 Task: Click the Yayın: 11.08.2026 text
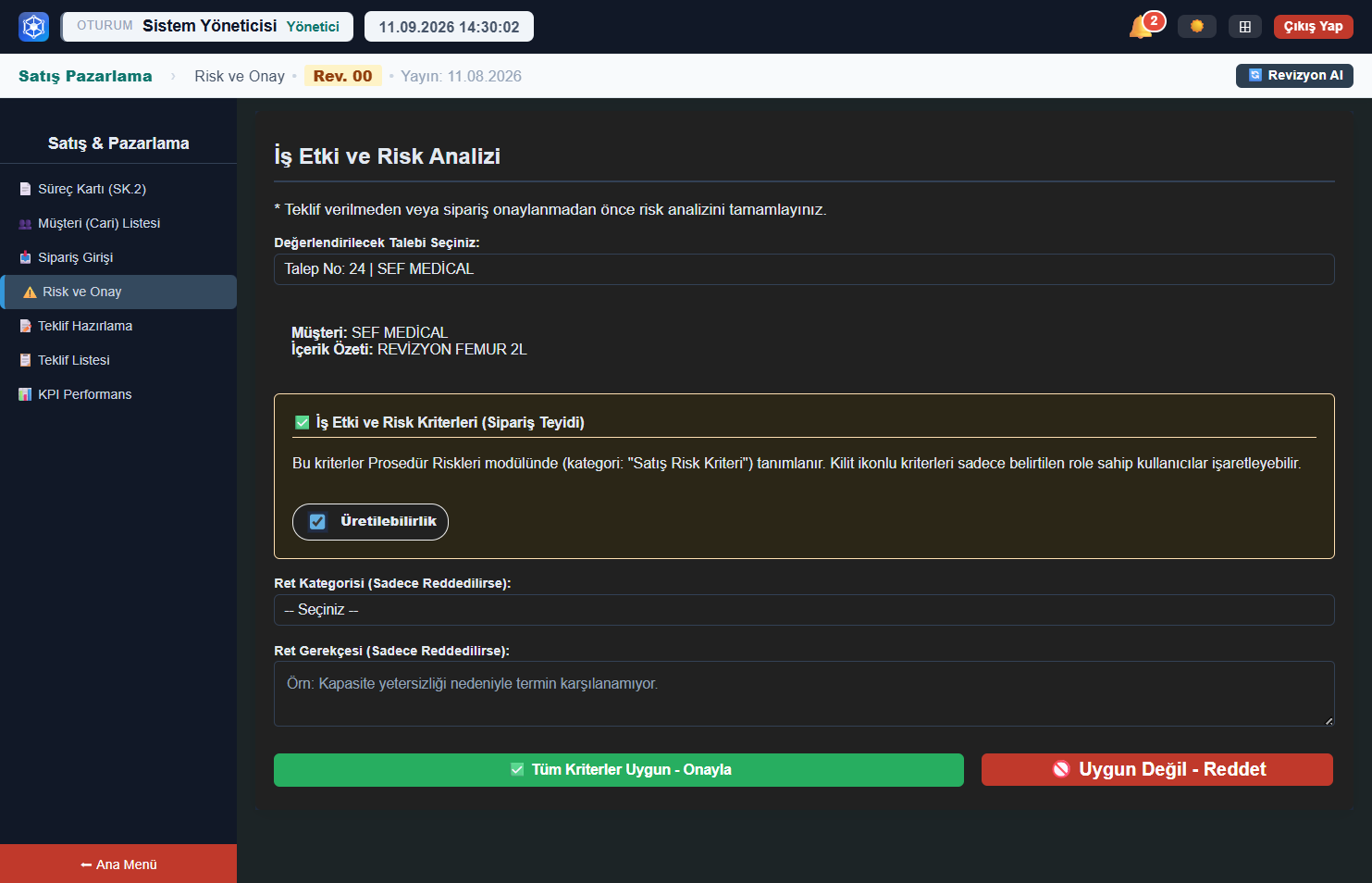point(461,76)
